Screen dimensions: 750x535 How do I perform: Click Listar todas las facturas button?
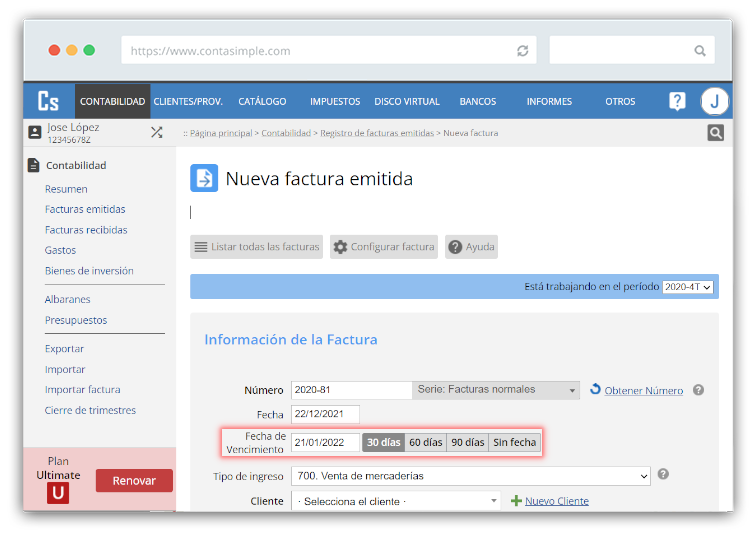point(256,247)
